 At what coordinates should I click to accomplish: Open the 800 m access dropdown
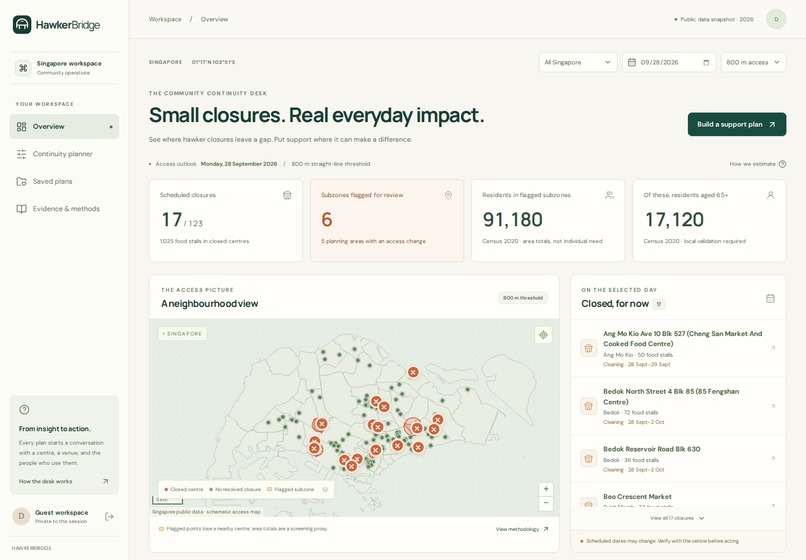coord(753,62)
